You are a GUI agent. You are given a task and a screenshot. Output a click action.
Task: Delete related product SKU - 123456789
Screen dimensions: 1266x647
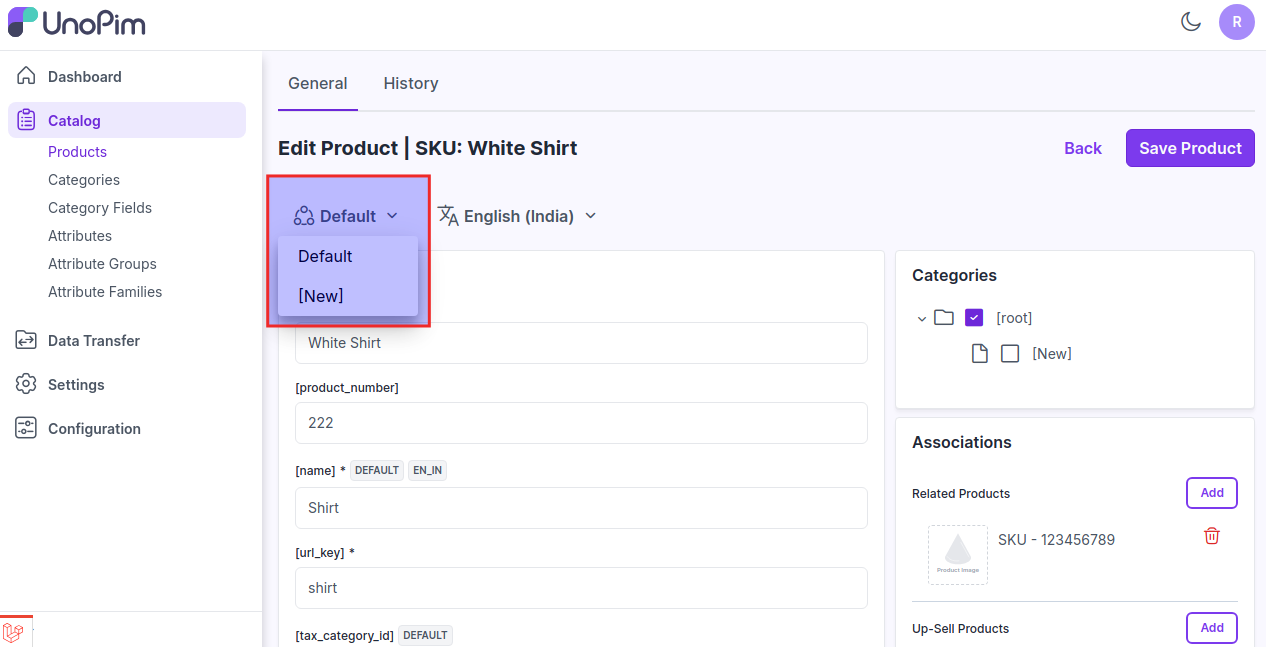tap(1211, 536)
